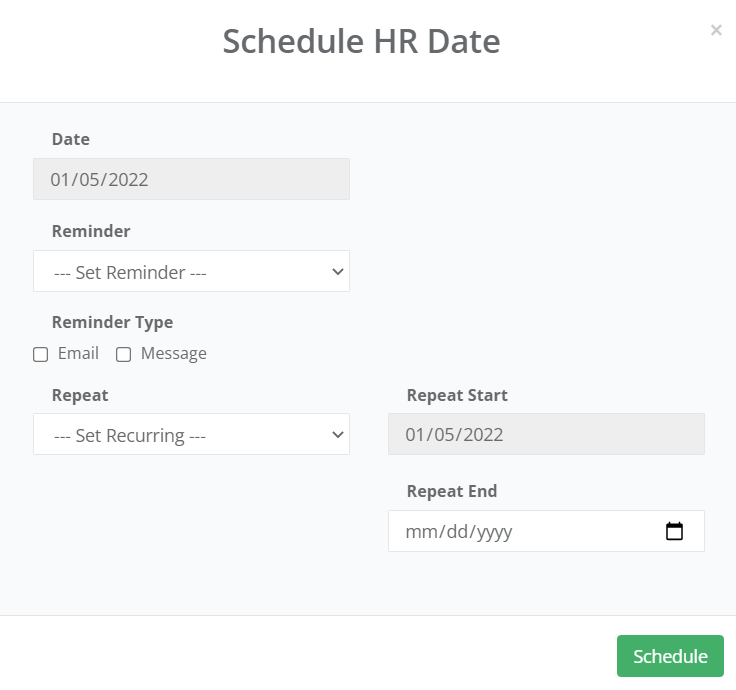Open the Repeat End calendar picker icon
736x690 pixels.
(674, 531)
